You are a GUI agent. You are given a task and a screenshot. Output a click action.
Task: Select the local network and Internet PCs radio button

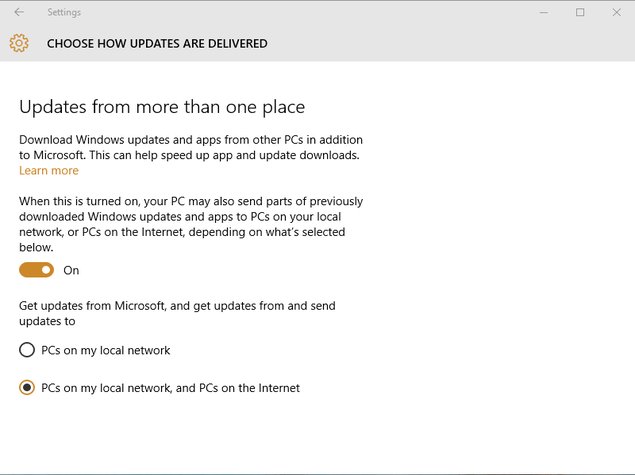pyautogui.click(x=27, y=388)
